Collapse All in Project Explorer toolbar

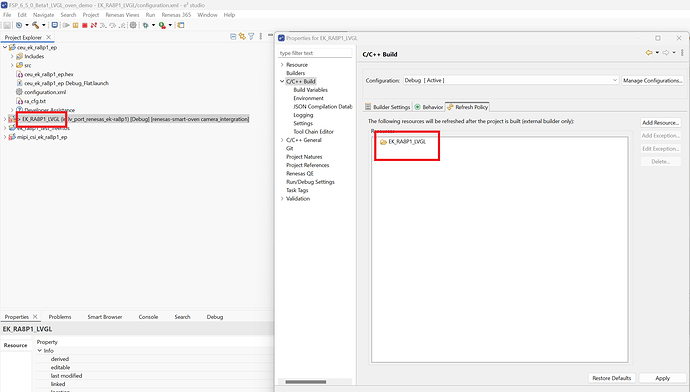233,37
